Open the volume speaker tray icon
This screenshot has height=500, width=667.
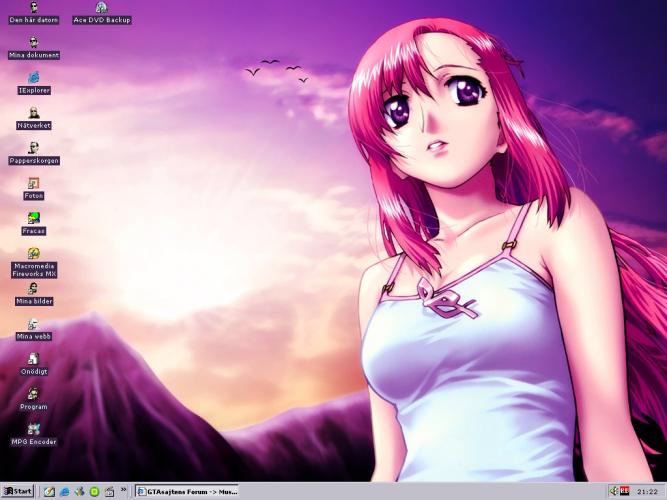click(x=613, y=491)
